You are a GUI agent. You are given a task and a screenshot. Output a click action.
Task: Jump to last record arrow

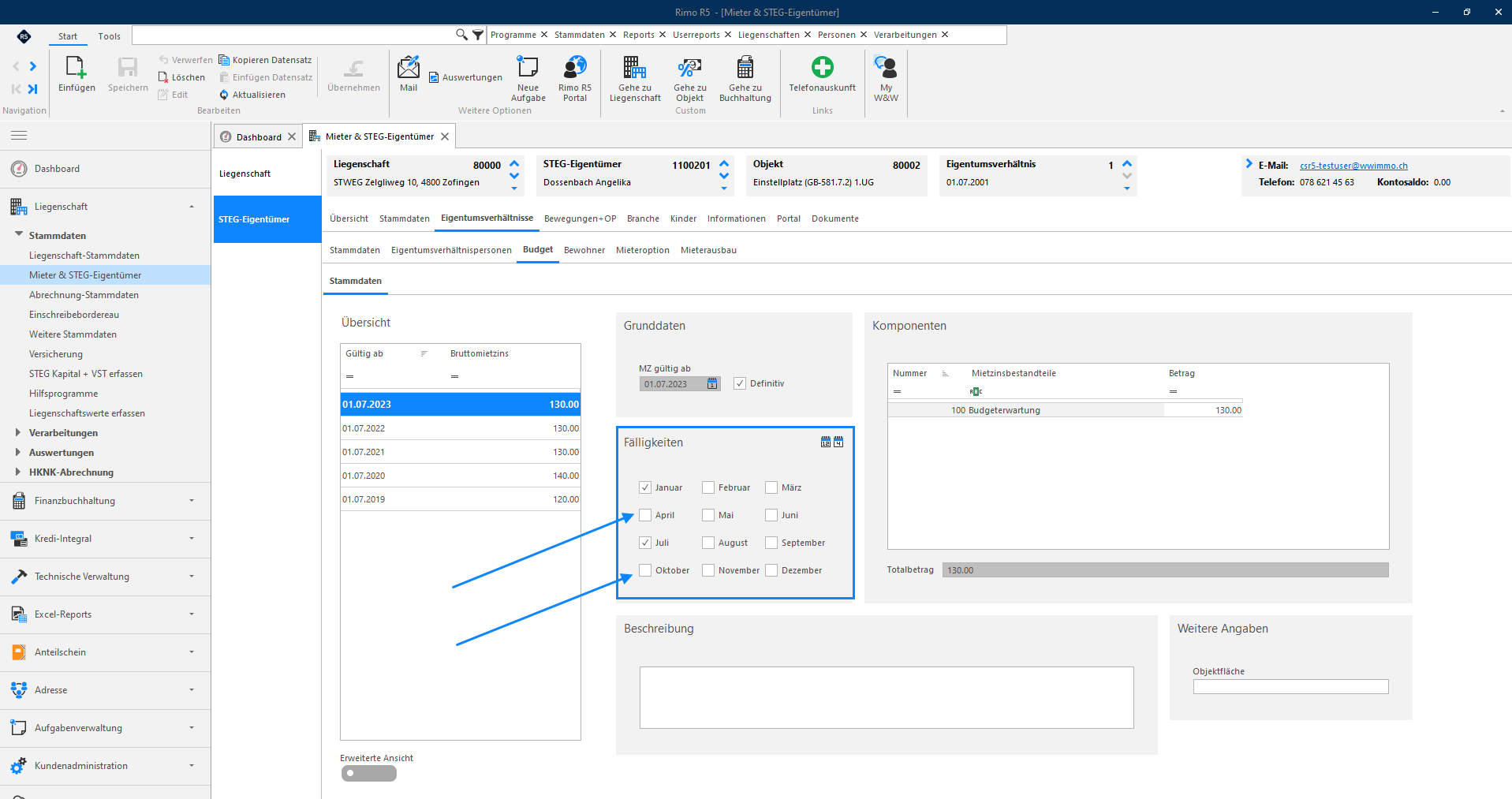[x=33, y=89]
